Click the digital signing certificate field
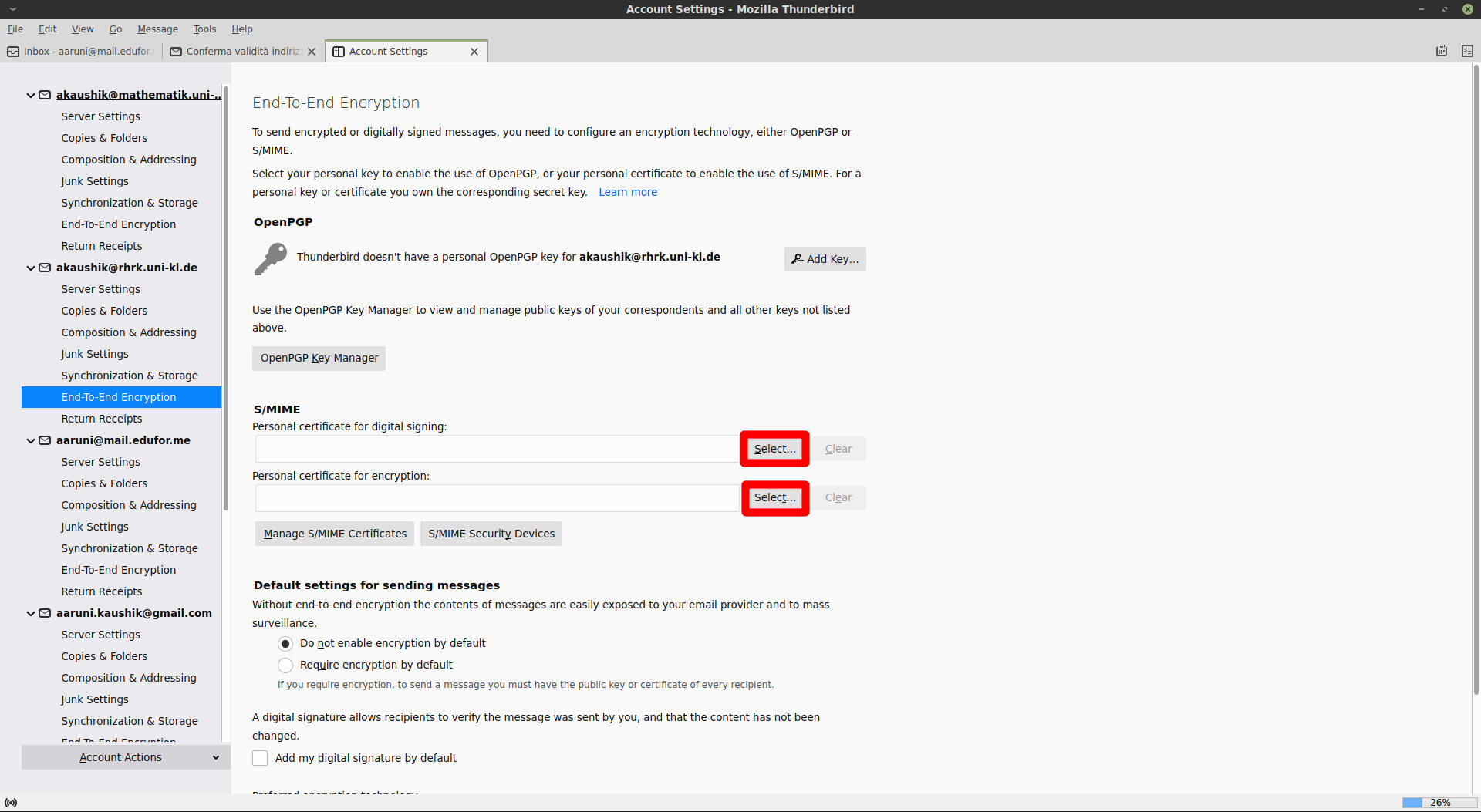This screenshot has height=812, width=1481. pyautogui.click(x=497, y=449)
